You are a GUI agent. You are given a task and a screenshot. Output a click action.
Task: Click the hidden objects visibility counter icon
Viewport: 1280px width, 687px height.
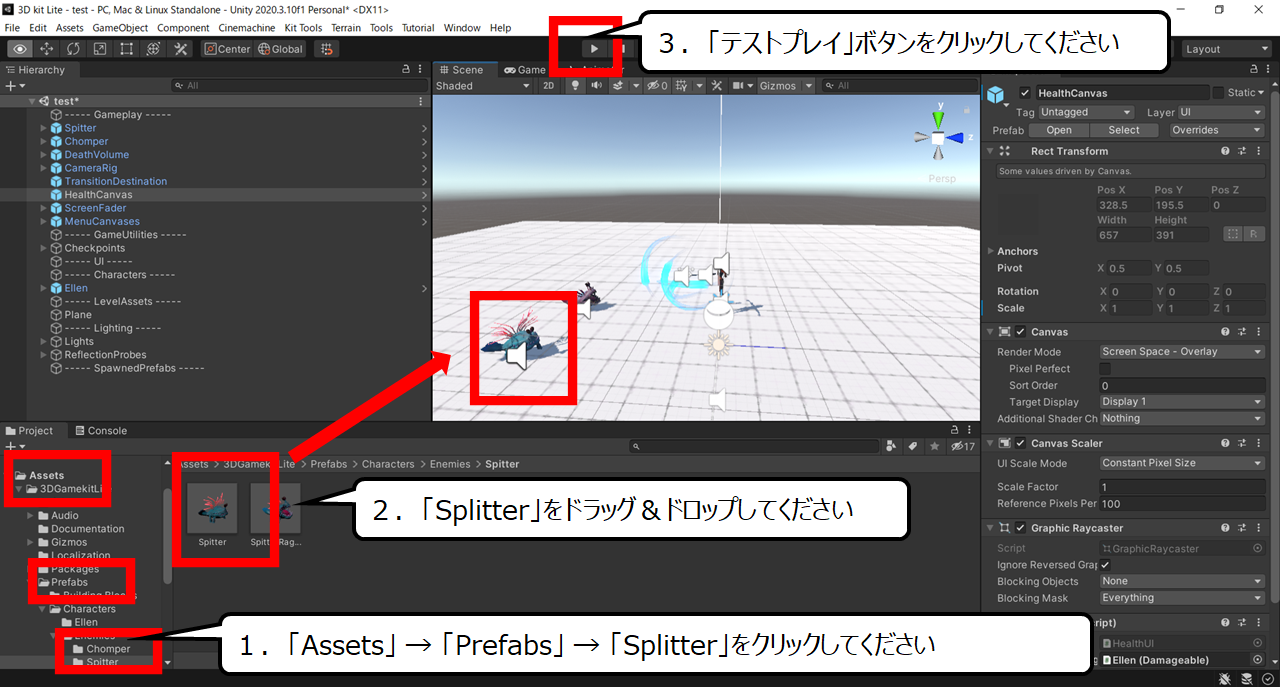657,86
